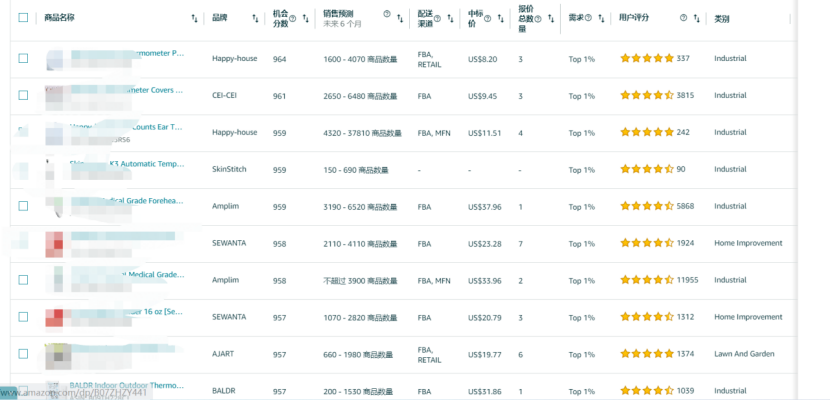Select the AJART row checkbox

click(23, 354)
